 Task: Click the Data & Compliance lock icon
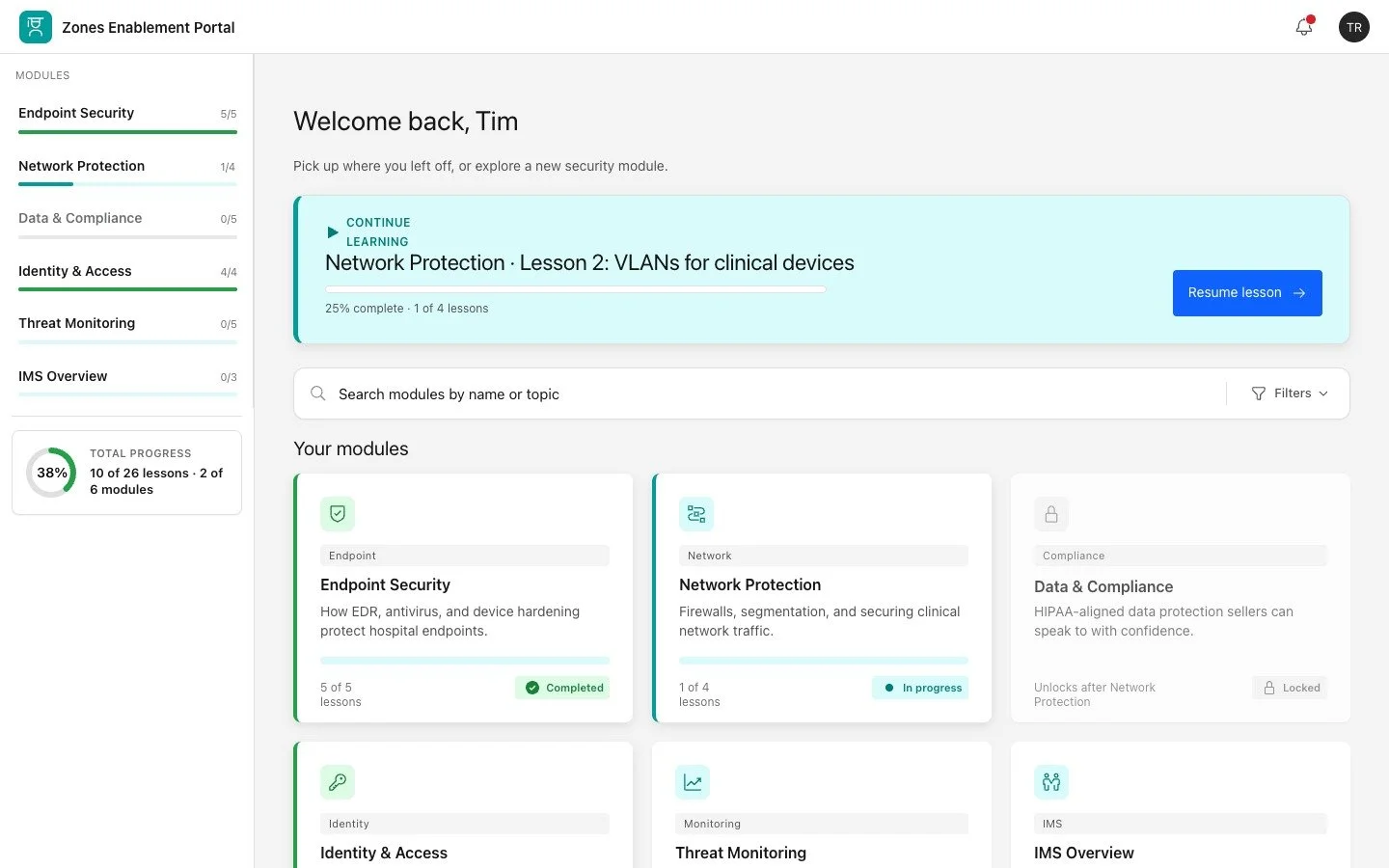(1051, 514)
